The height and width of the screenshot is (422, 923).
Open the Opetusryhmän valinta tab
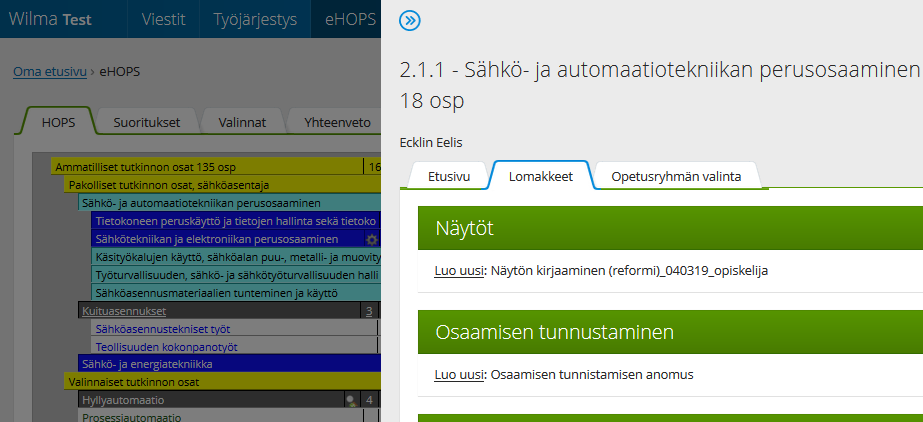point(676,176)
